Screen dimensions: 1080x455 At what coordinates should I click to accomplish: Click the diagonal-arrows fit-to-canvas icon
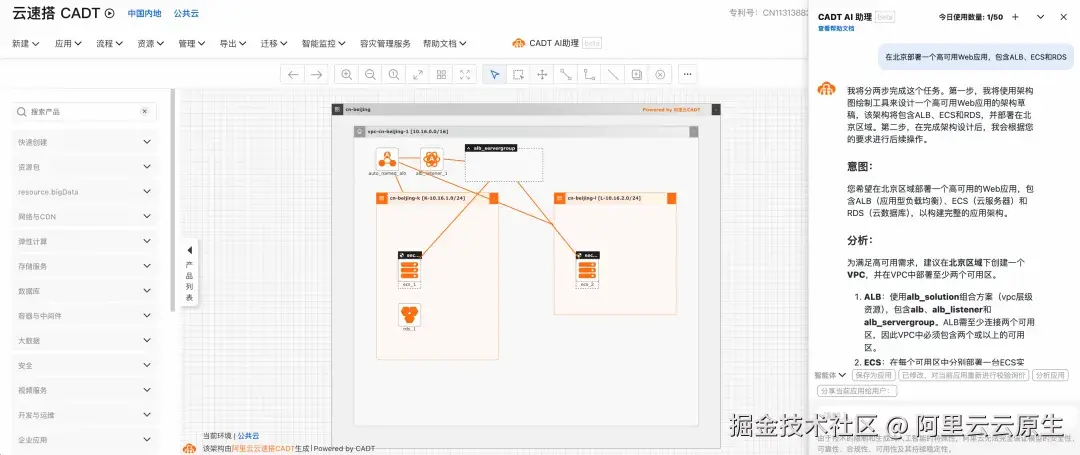pyautogui.click(x=417, y=74)
